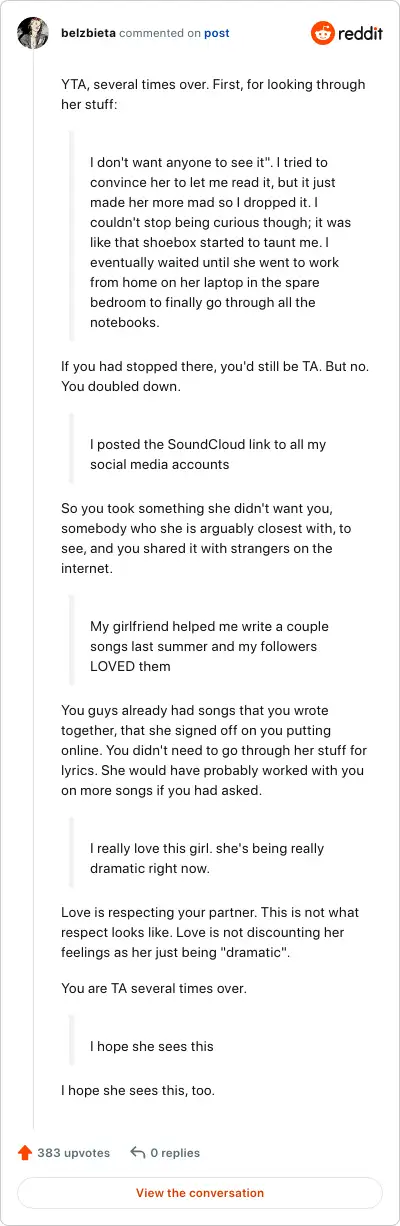Click the curved reply arrow icon
The height and width of the screenshot is (1226, 400).
[138, 1153]
